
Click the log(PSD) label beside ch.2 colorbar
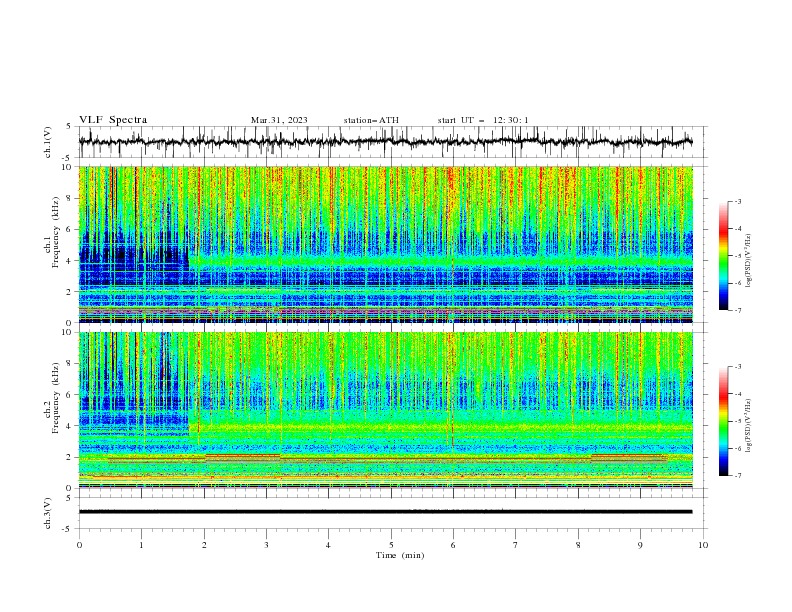pyautogui.click(x=748, y=425)
